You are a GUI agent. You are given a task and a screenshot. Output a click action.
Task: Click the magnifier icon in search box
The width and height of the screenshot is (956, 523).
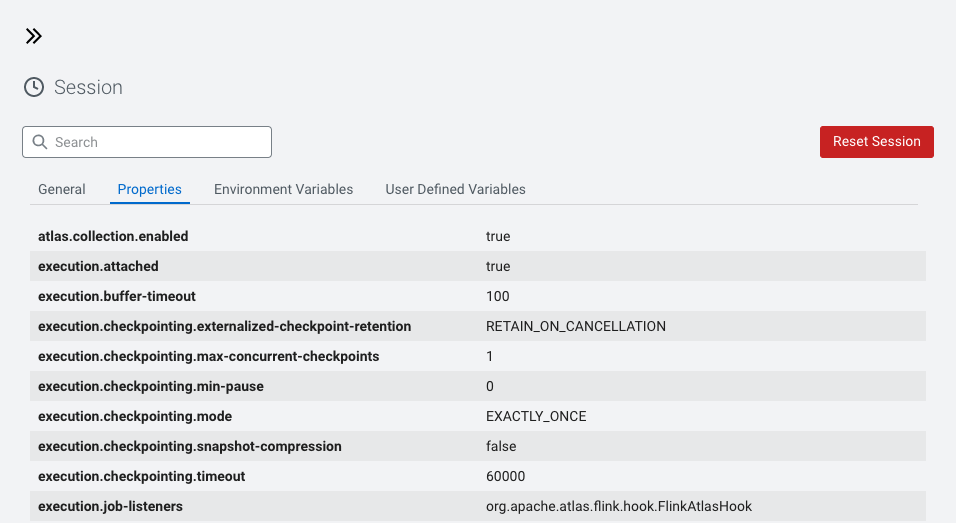point(40,142)
